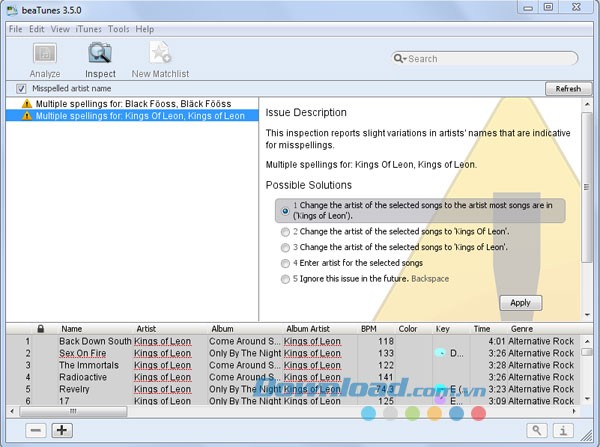The height and width of the screenshot is (447, 600).
Task: Click the lock column header icon
Action: pyautogui.click(x=41, y=328)
